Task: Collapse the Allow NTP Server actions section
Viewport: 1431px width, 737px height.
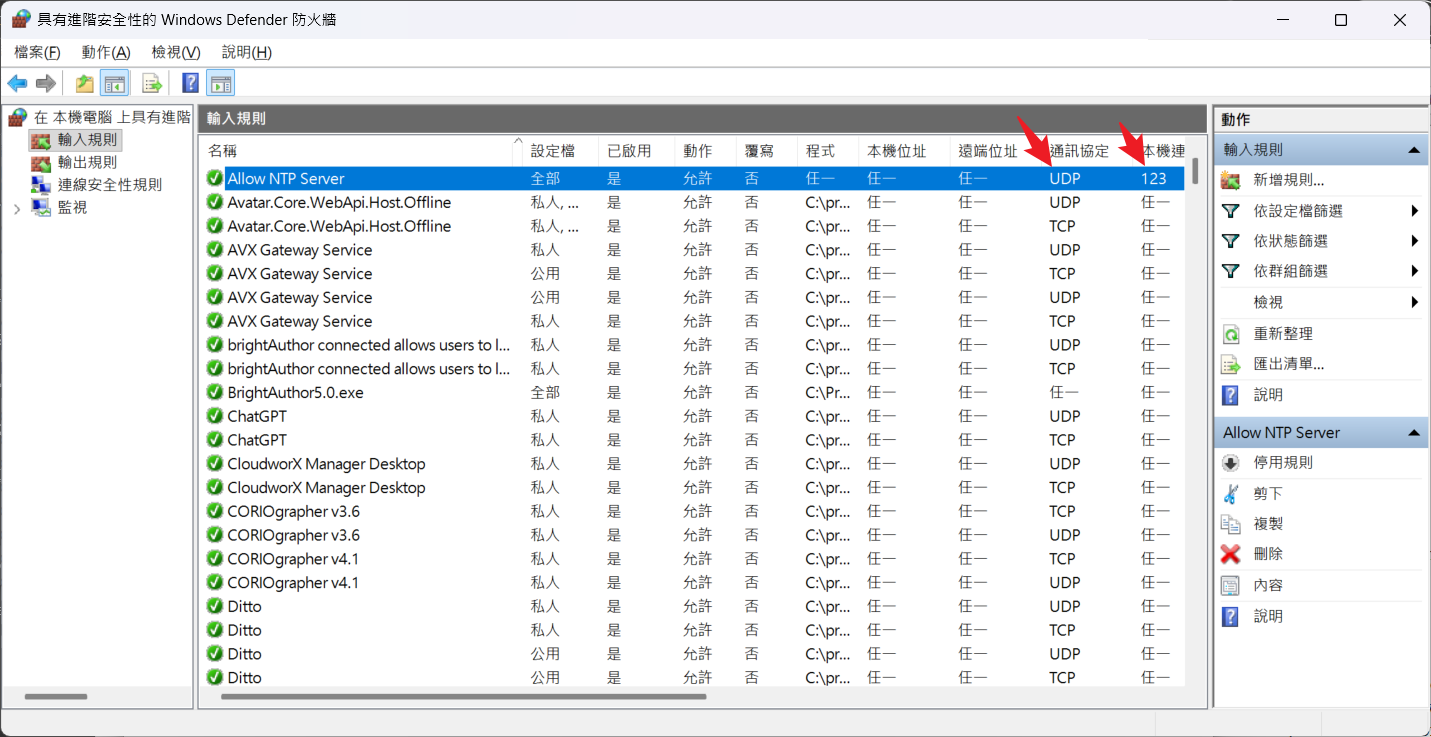Action: pos(1414,433)
